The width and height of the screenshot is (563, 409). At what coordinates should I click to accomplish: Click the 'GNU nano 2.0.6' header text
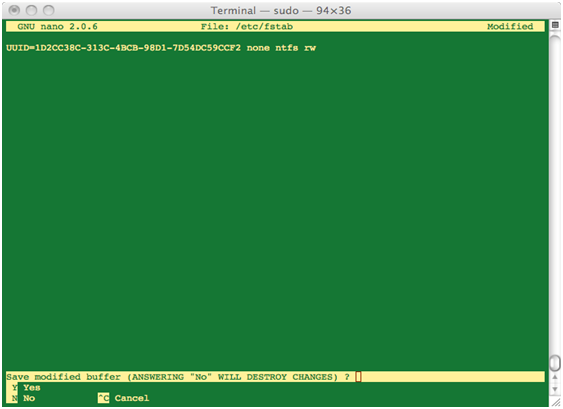57,26
